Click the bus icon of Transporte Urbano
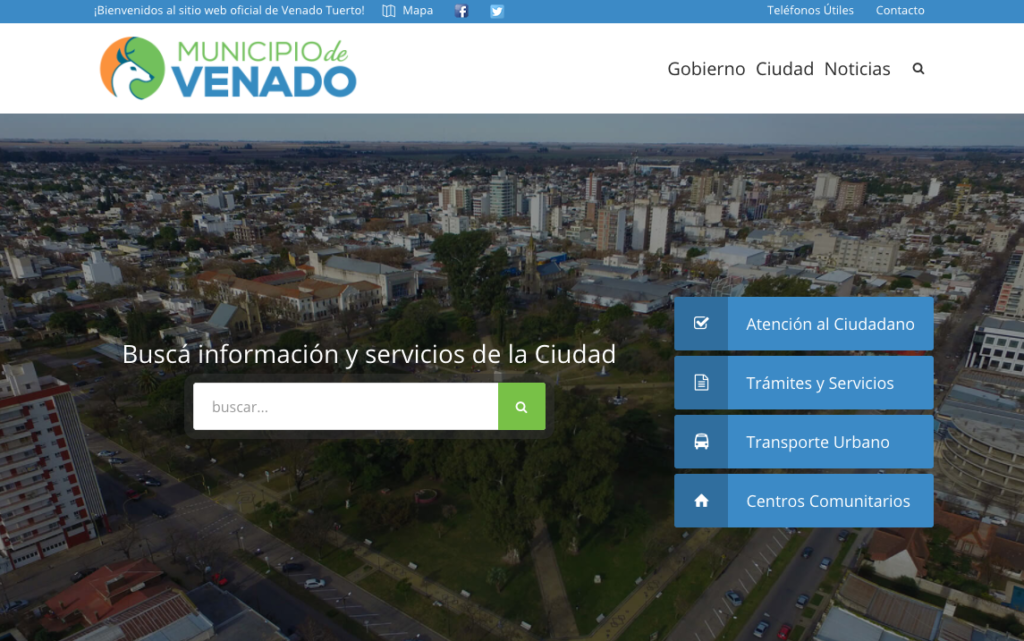The height and width of the screenshot is (641, 1024). point(701,442)
